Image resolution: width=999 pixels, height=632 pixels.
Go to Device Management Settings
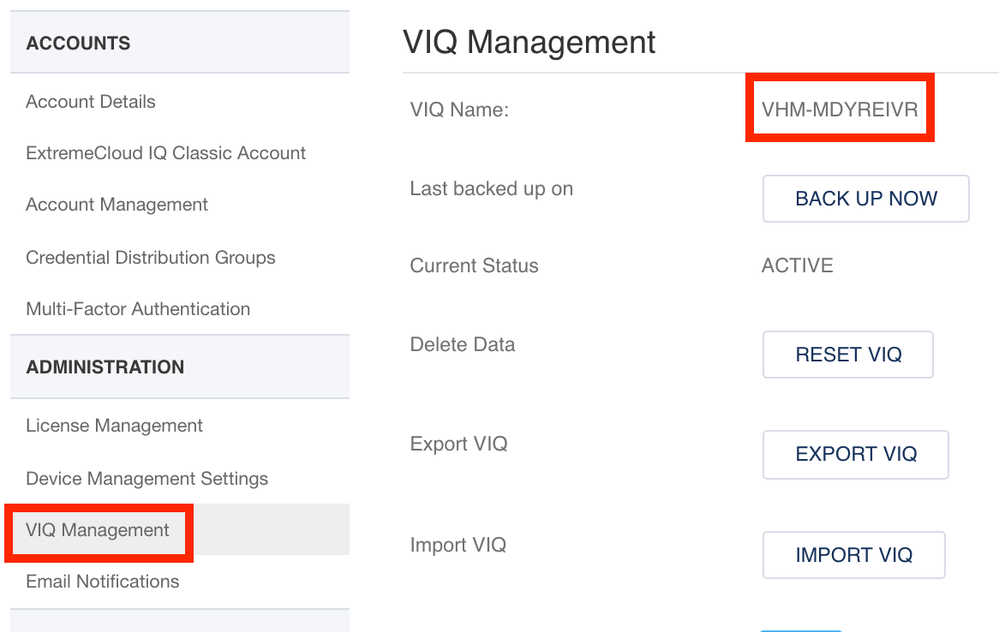pos(147,478)
